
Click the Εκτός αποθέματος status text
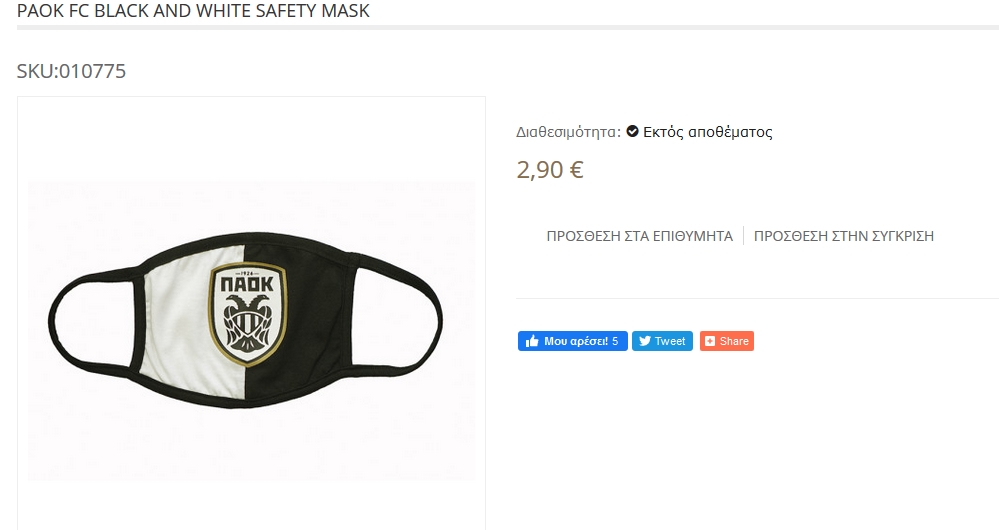(x=708, y=132)
